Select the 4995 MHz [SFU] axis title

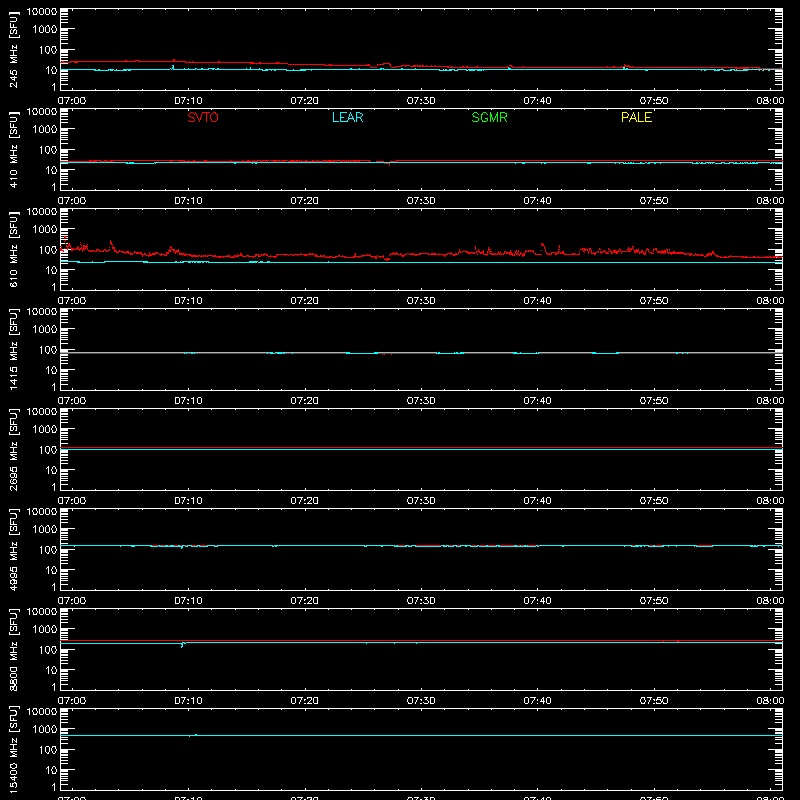click(x=13, y=549)
